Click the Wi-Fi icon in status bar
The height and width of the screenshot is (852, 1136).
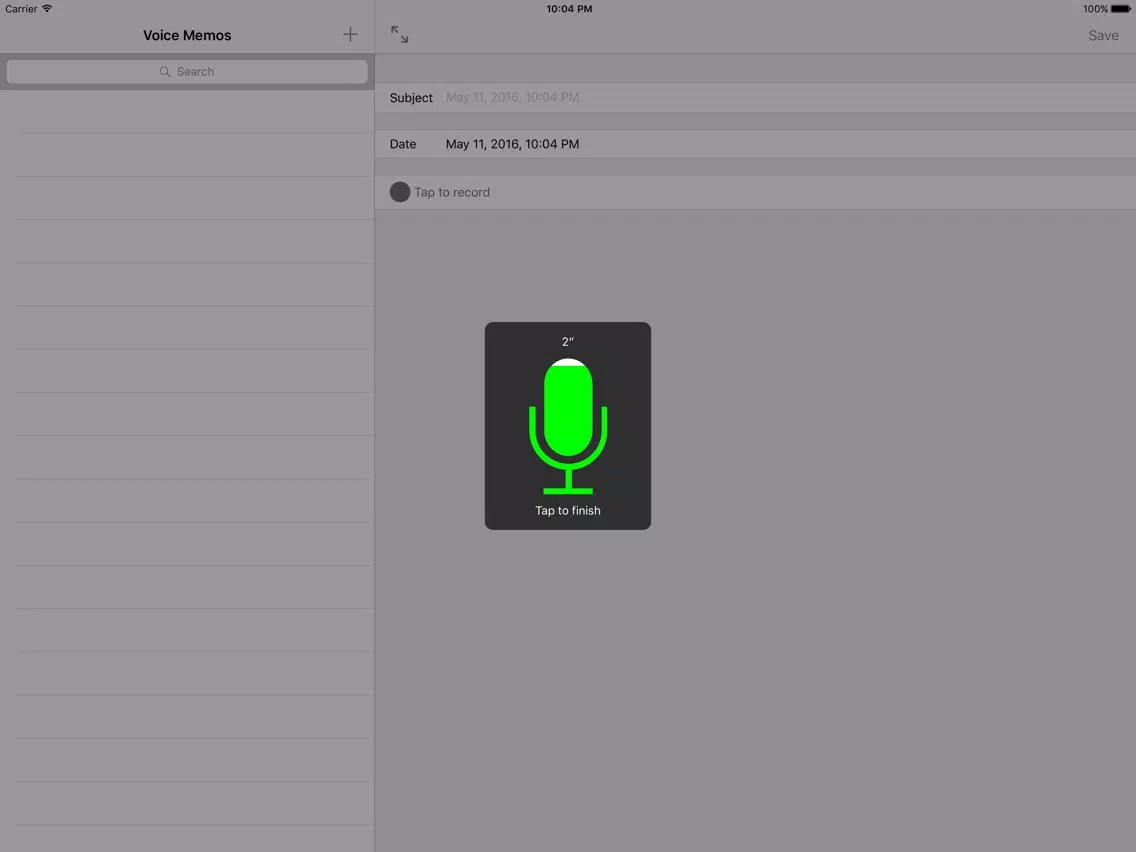coord(47,9)
